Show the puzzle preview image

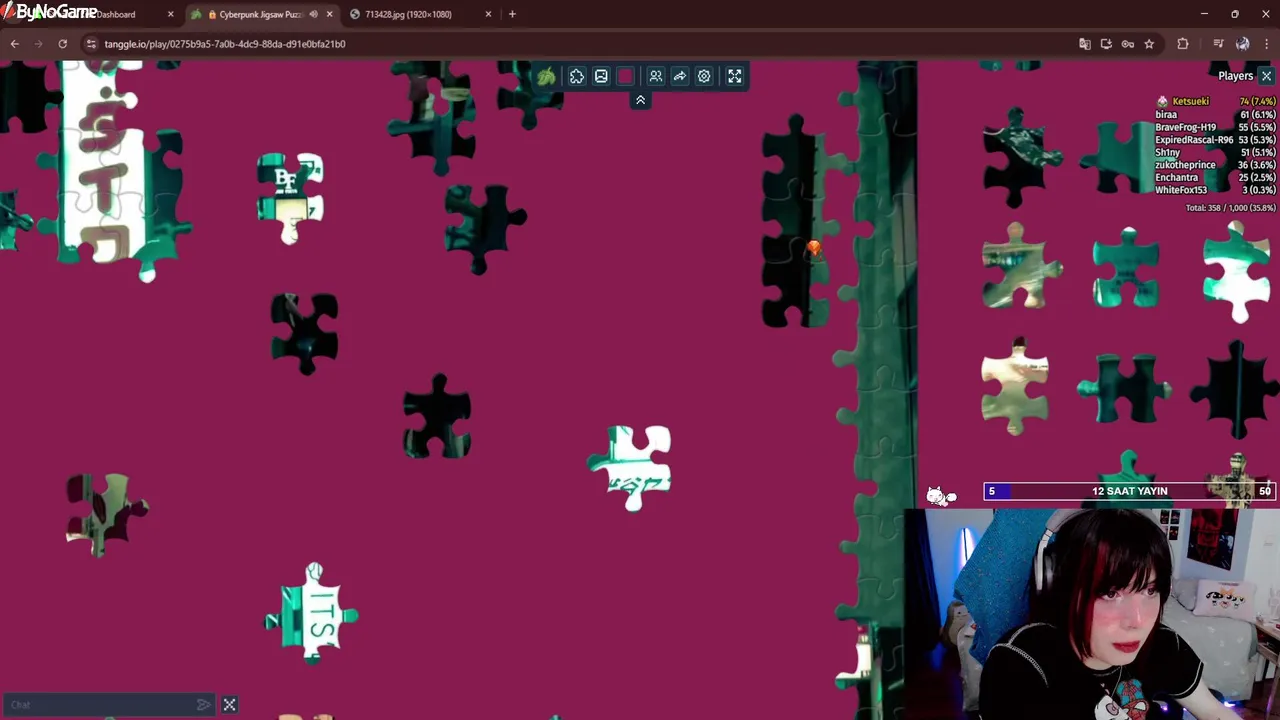tap(601, 76)
